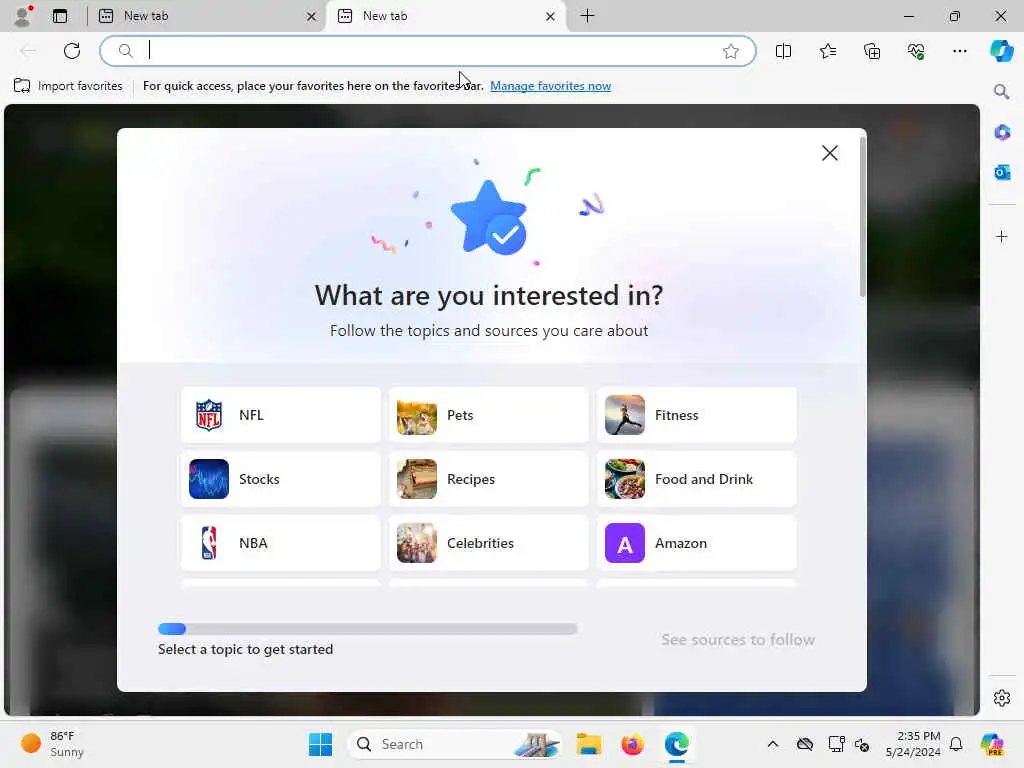Follow the NBA topic
1024x768 pixels.
point(281,543)
